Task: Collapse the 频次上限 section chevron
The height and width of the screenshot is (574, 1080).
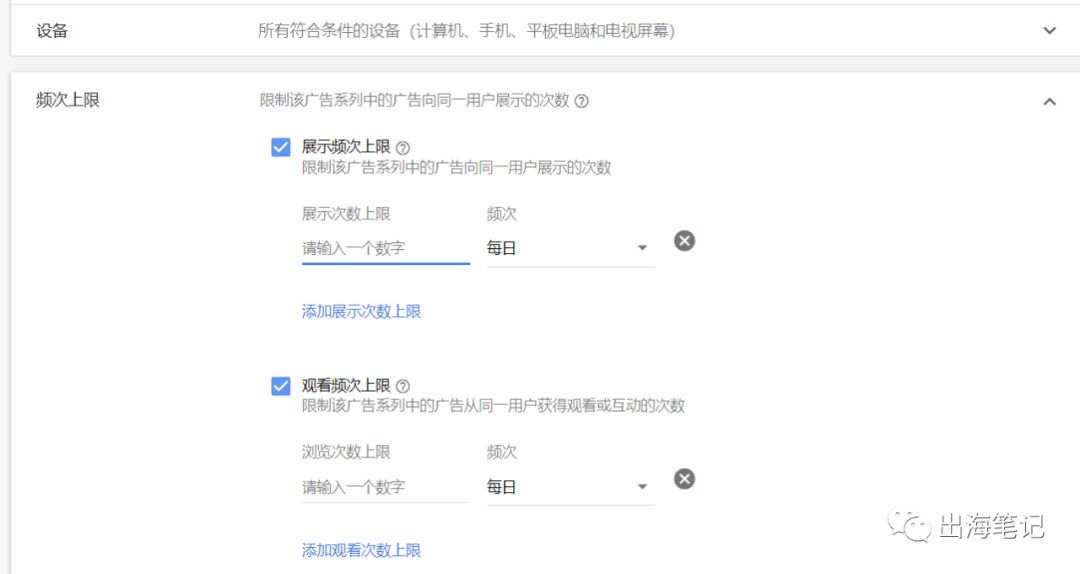Action: click(1049, 101)
